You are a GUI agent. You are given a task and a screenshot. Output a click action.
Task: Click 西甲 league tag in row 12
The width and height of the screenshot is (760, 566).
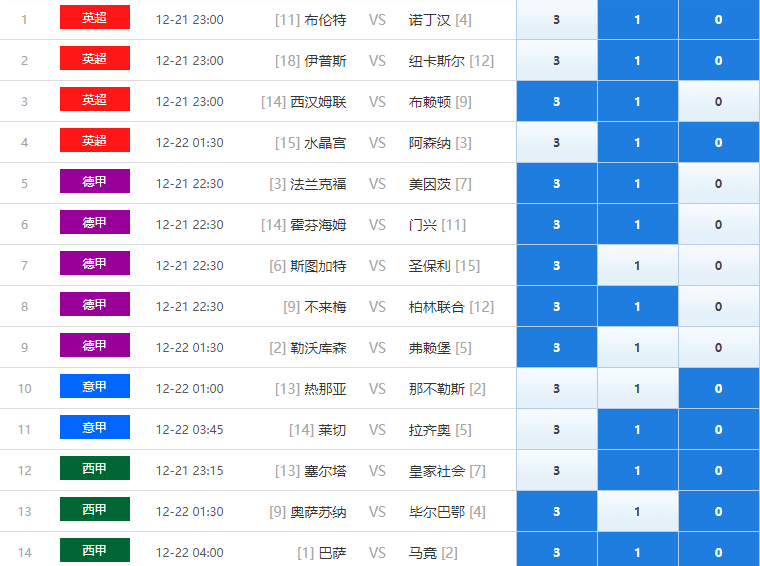pyautogui.click(x=95, y=468)
